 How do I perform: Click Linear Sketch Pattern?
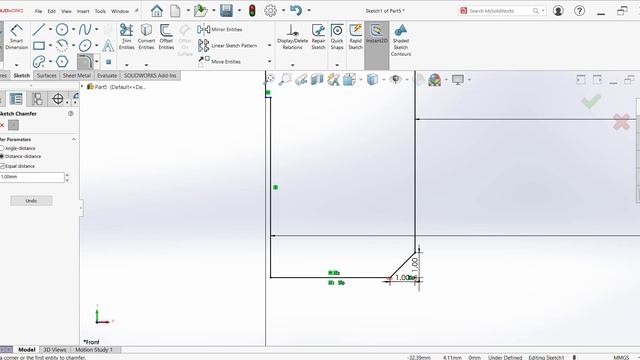pos(228,45)
